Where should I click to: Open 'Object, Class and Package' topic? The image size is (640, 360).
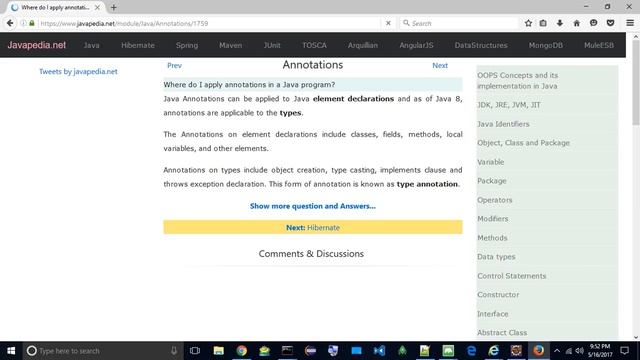click(x=523, y=143)
